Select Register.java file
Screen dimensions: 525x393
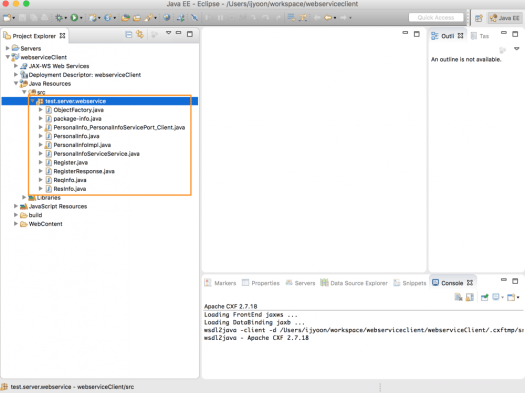click(x=71, y=162)
